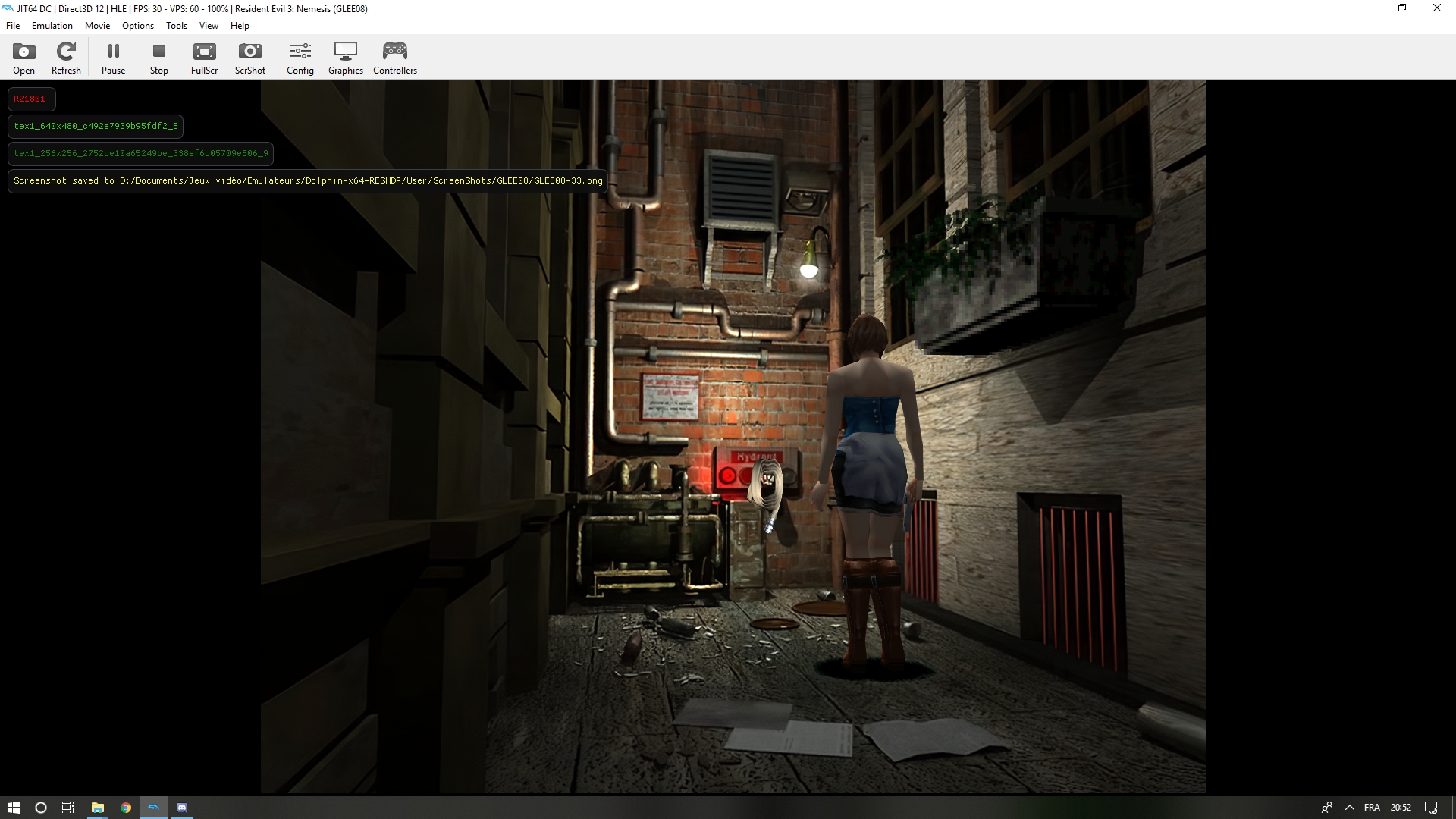Switch to fullscreen with FullScr icon
The height and width of the screenshot is (819, 1456).
[x=204, y=58]
